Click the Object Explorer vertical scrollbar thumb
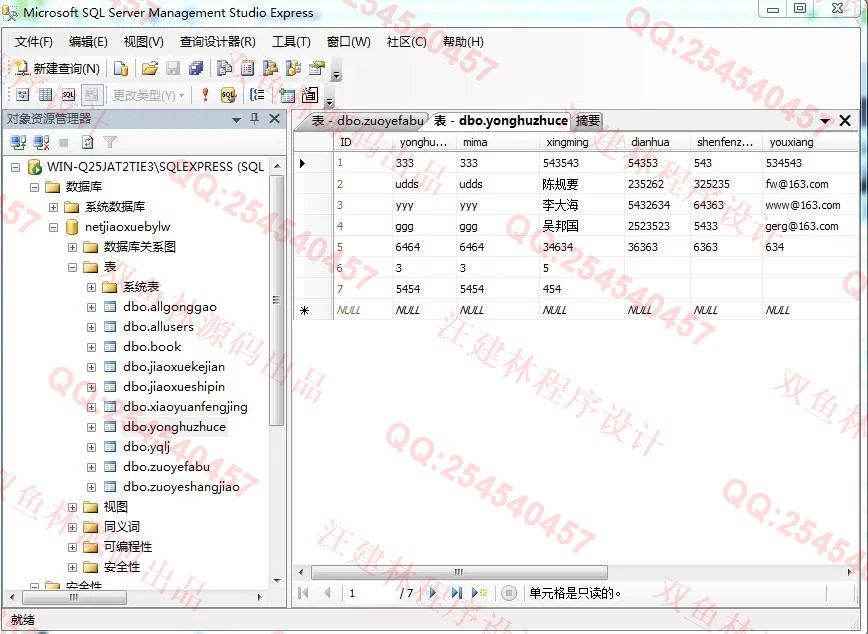This screenshot has height=634, width=868. (x=277, y=300)
